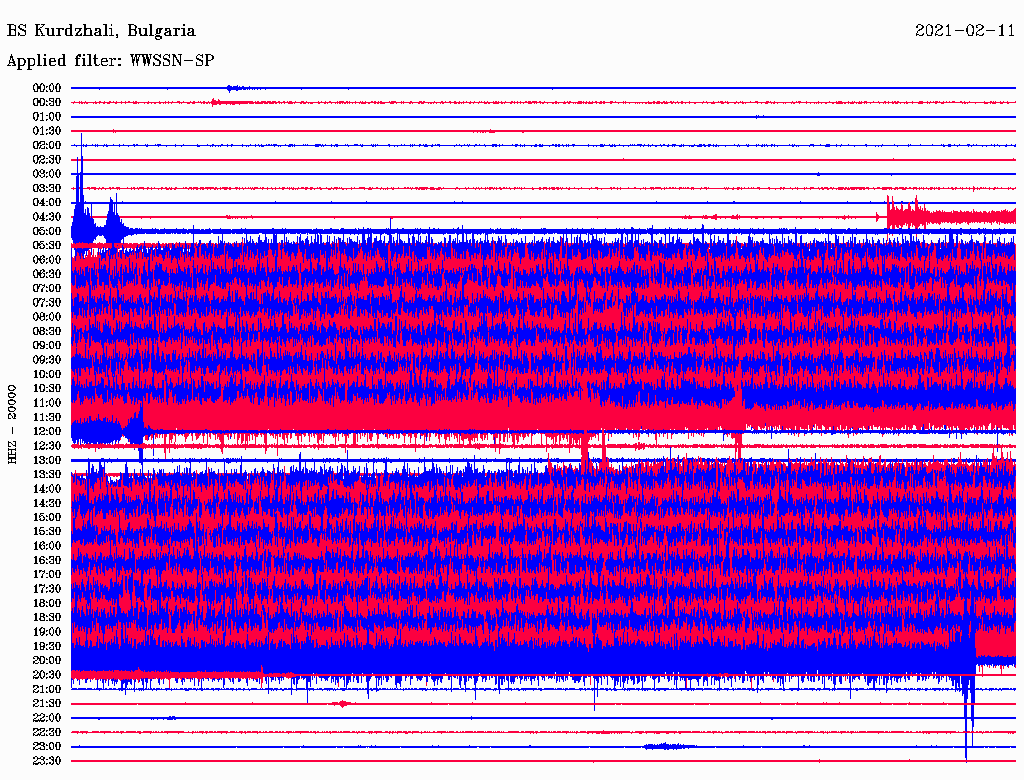
Task: Click the small red event on the 21:30 trace
Action: (342, 704)
